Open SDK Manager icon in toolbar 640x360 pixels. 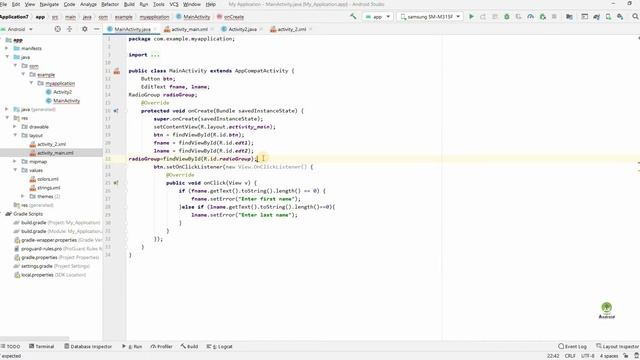coord(620,17)
